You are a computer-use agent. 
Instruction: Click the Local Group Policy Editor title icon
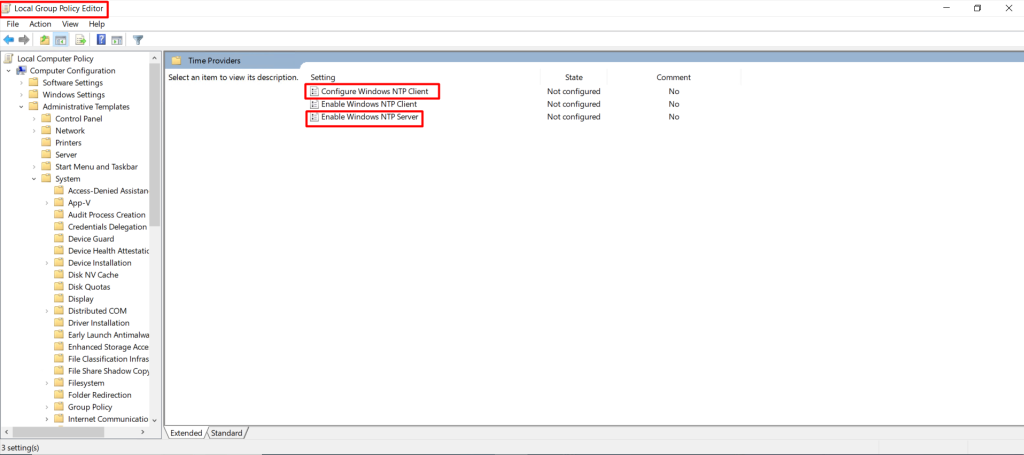pos(7,8)
